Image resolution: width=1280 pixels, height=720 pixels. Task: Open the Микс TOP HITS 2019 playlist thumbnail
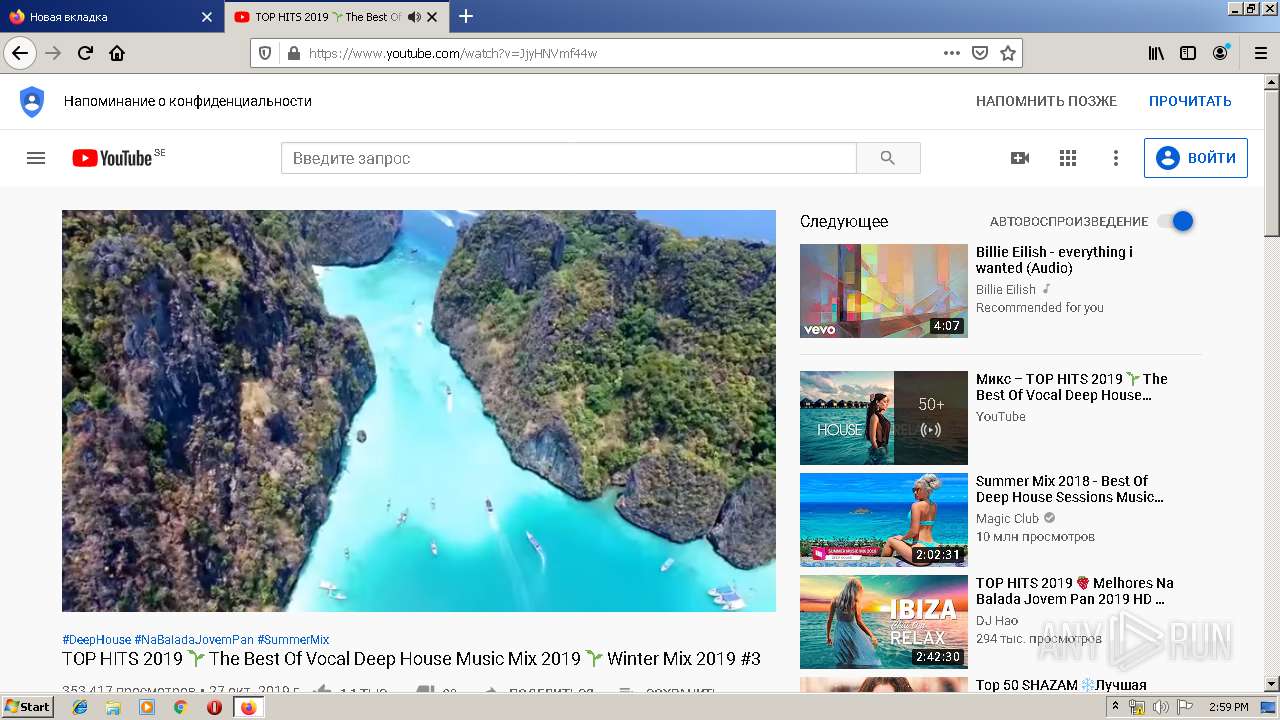pyautogui.click(x=884, y=418)
